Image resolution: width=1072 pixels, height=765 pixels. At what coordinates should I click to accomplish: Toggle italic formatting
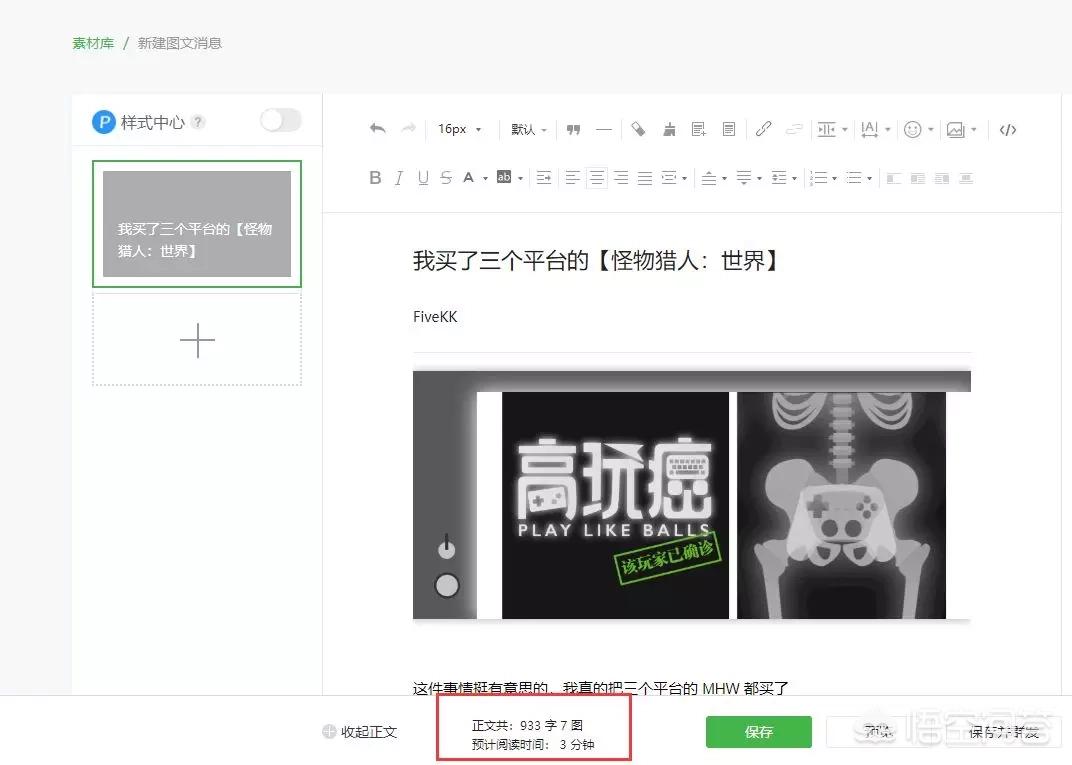click(399, 178)
